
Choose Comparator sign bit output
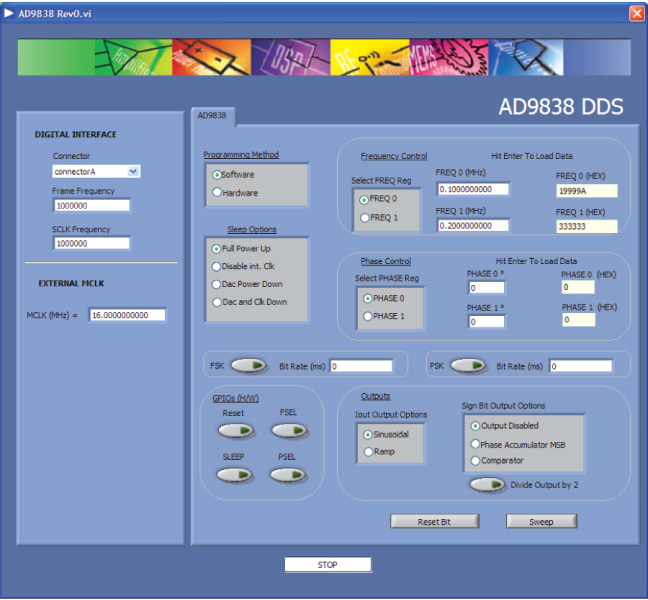click(475, 461)
